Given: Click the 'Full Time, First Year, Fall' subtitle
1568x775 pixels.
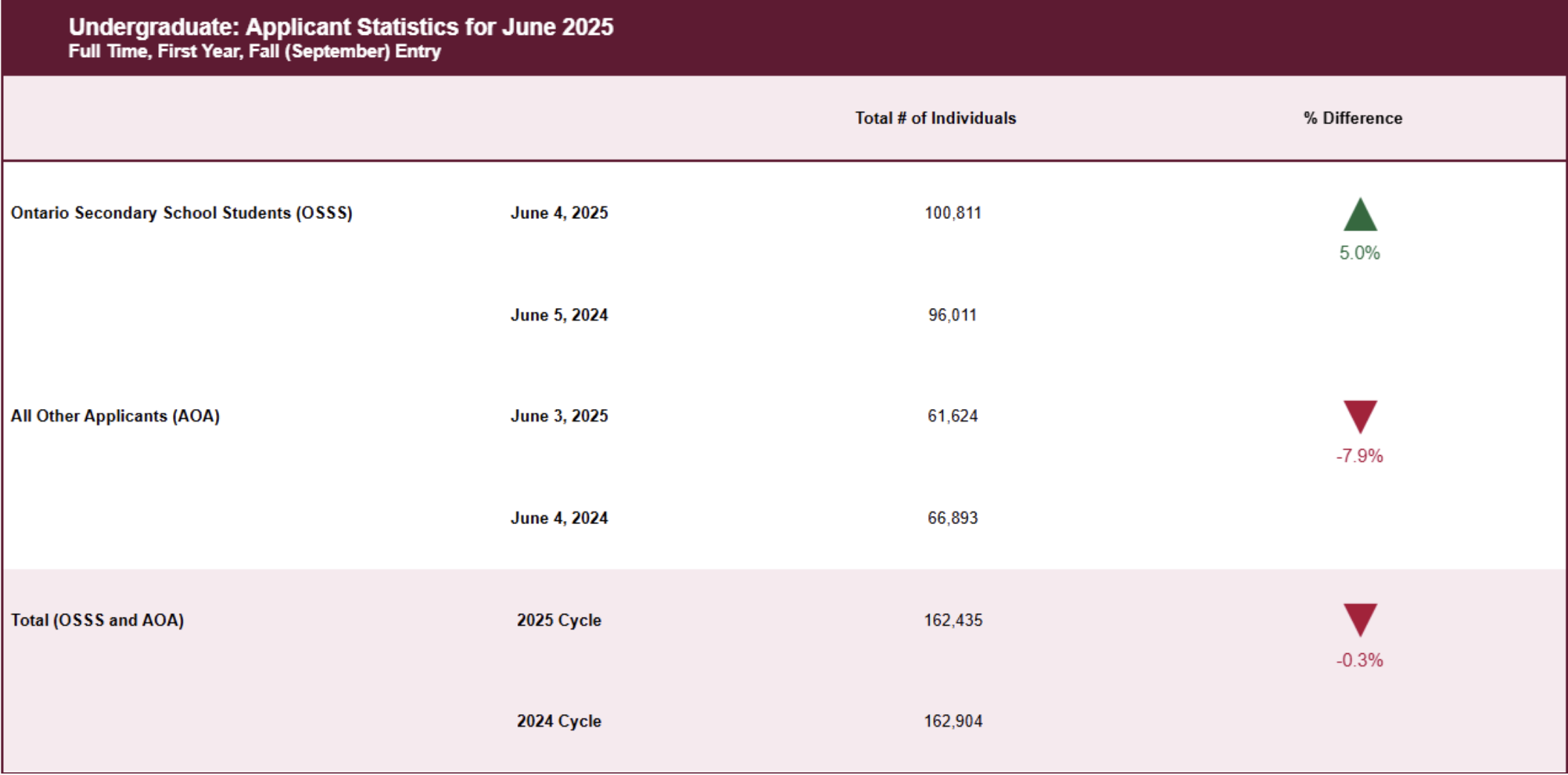Looking at the screenshot, I should (255, 51).
